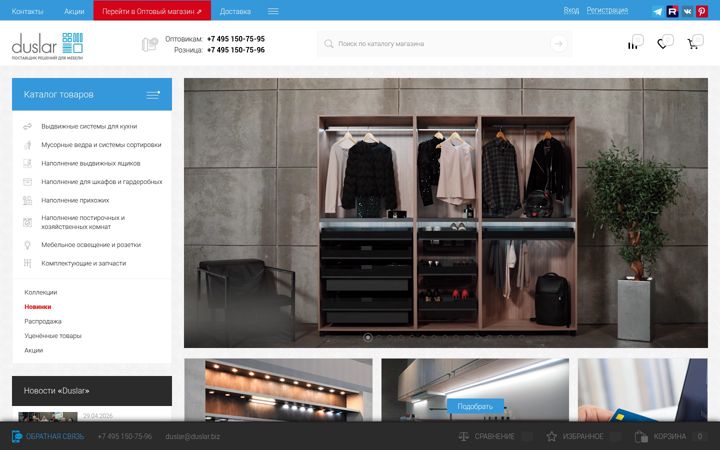Click icon for Комплектующие и запчасти
This screenshot has height=450, width=720.
[x=28, y=263]
